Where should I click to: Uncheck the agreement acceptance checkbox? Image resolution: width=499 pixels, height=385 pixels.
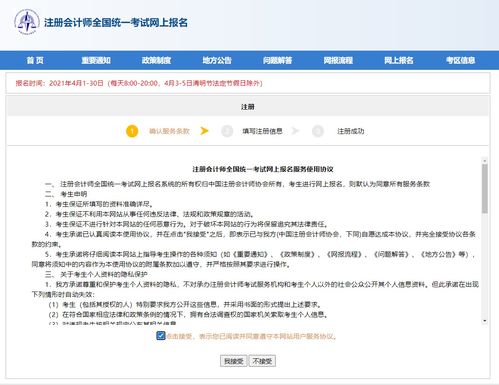(x=161, y=336)
